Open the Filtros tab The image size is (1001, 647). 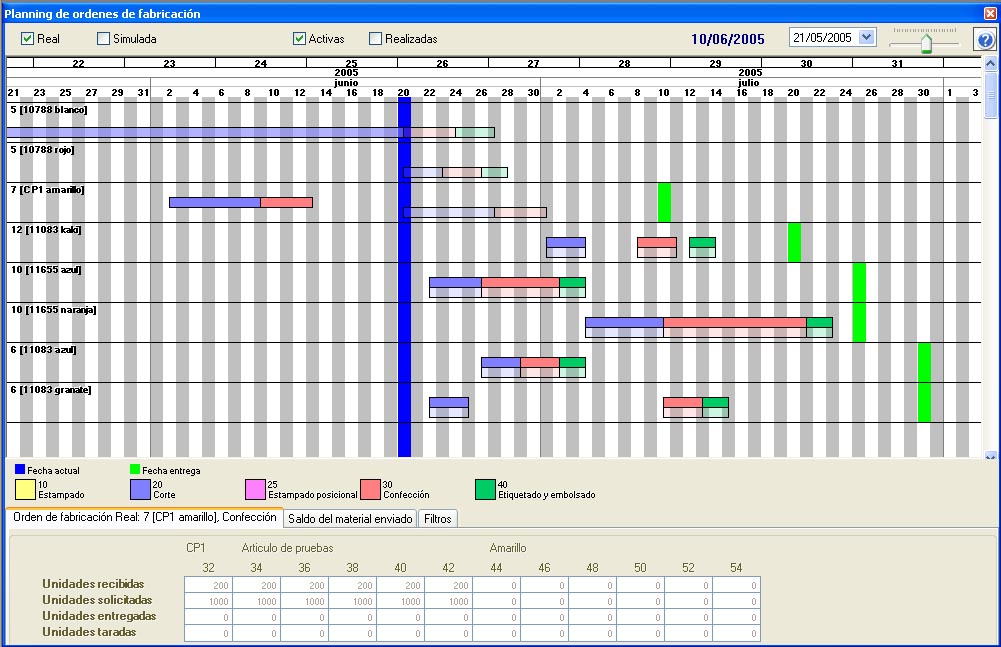point(437,518)
